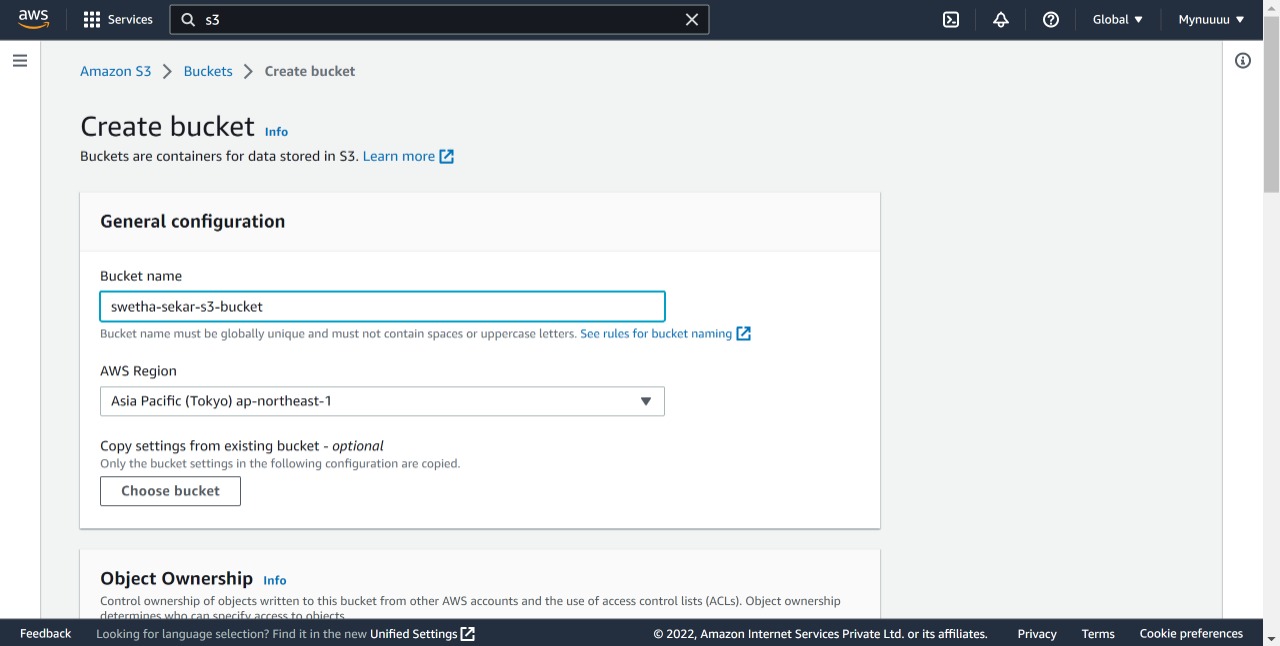Viewport: 1280px width, 646px height.
Task: Click the search magnifier icon
Action: point(188,19)
